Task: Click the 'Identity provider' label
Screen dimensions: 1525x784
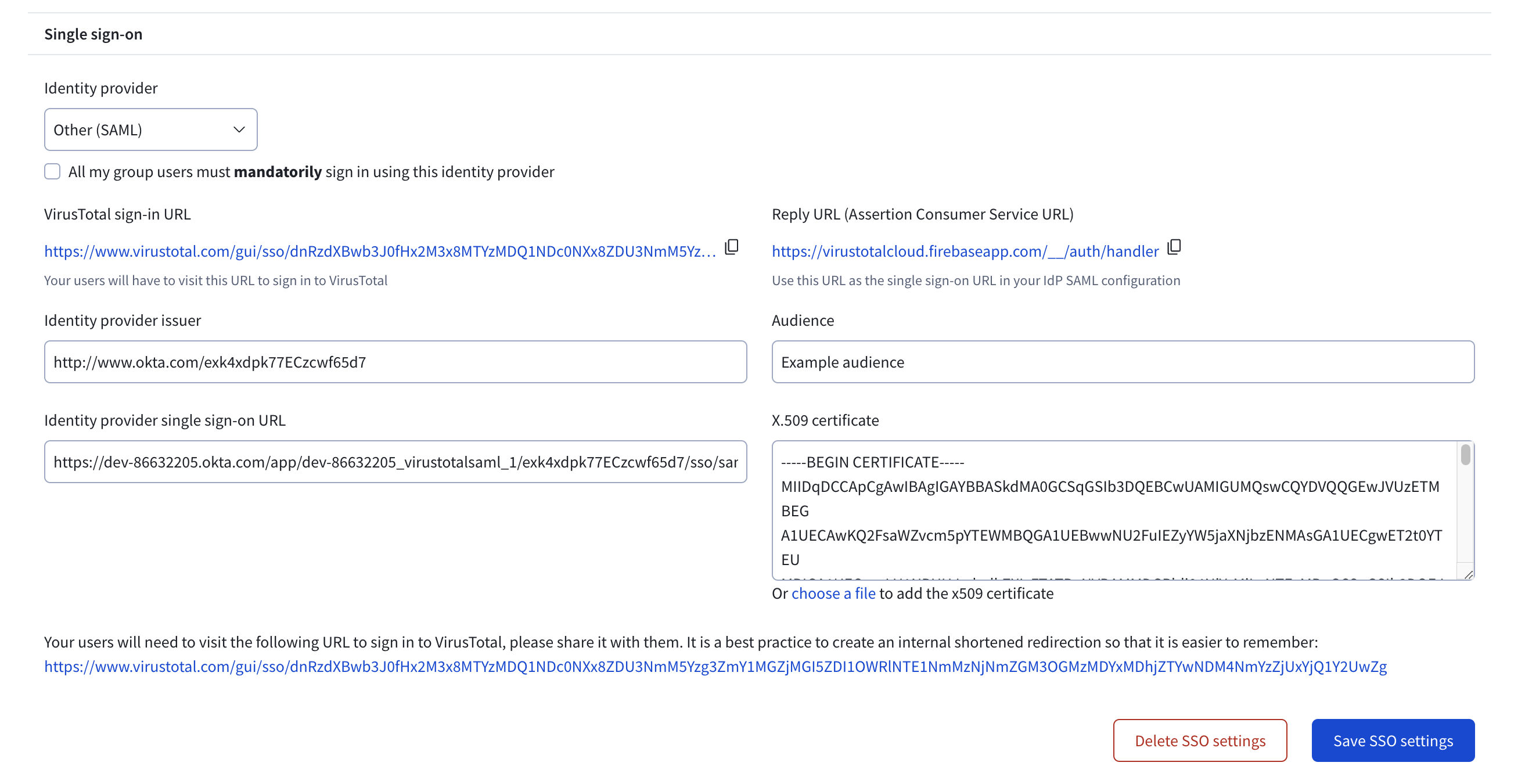Action: (100, 88)
